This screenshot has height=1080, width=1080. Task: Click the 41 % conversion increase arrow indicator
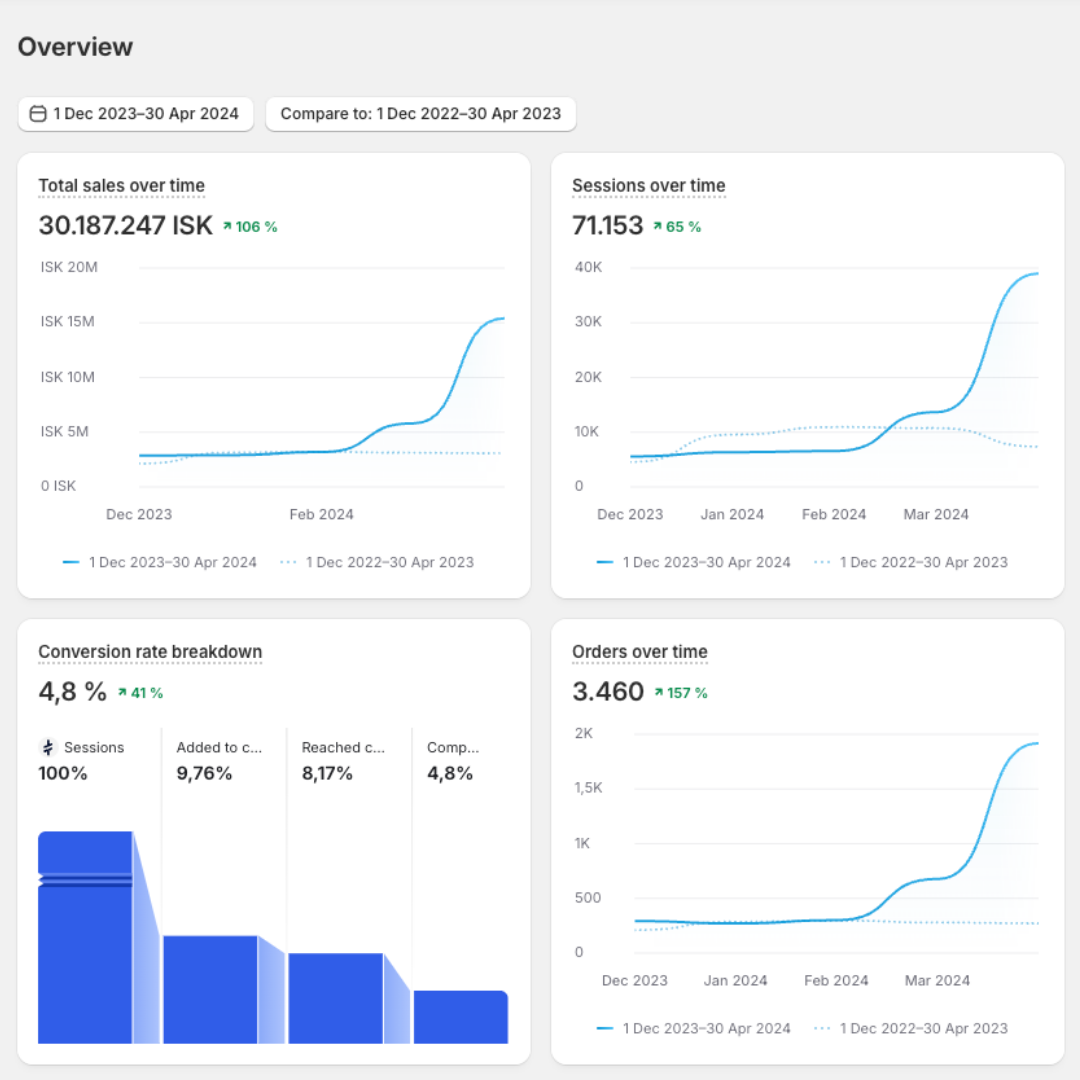(123, 692)
